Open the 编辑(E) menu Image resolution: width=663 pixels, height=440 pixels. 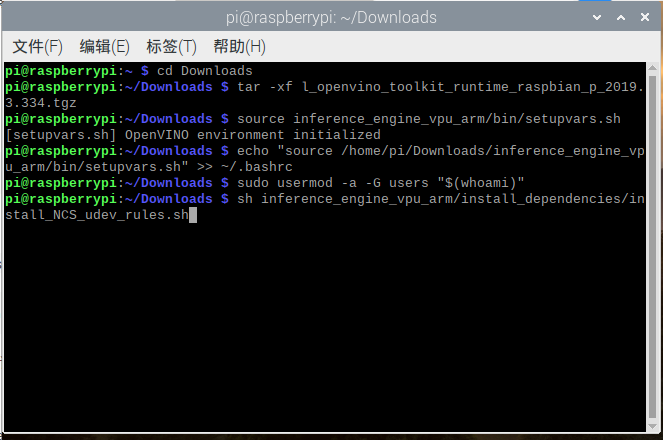pyautogui.click(x=104, y=46)
